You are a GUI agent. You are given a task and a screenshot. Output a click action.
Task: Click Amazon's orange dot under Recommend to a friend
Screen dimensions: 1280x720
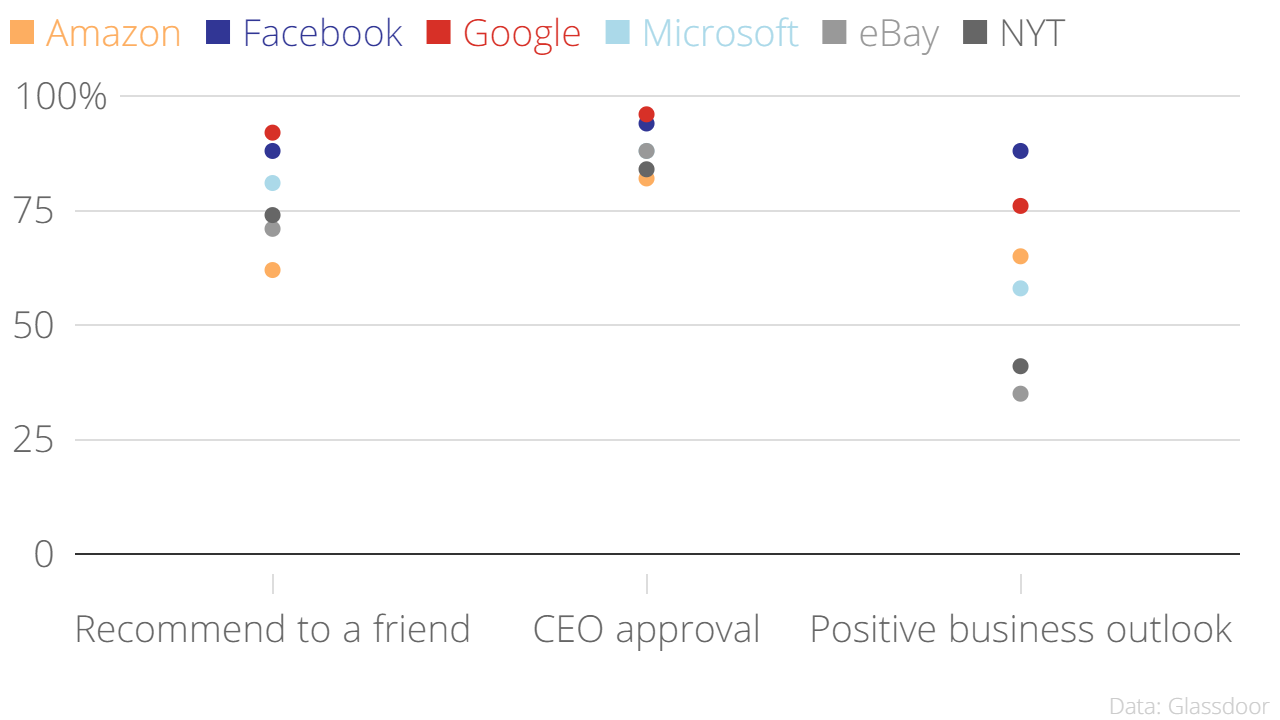pos(272,270)
